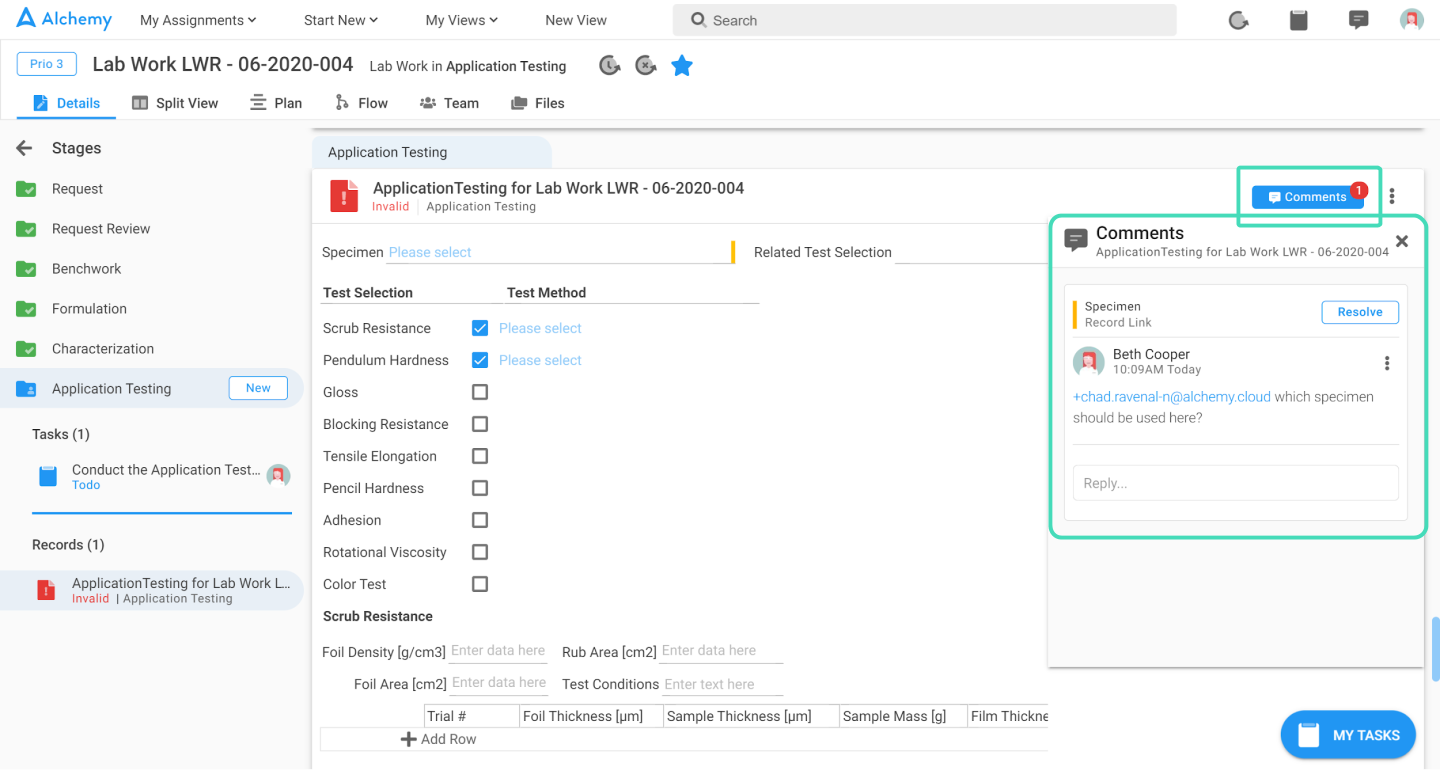Screen dimensions: 1442x775
Task: Click the Alchemy logo
Action: pos(64,19)
